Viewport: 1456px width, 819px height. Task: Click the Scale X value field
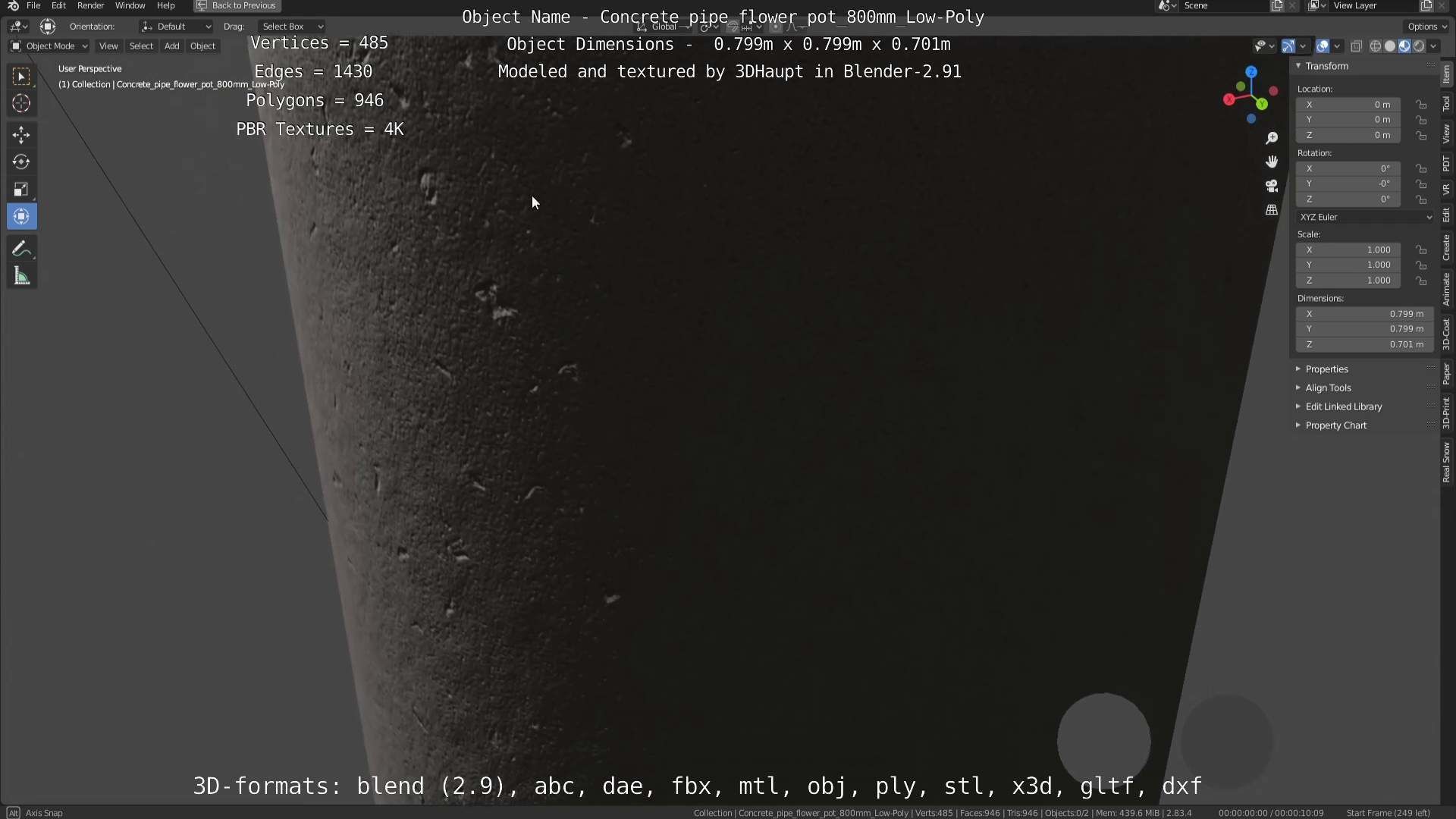1348,249
